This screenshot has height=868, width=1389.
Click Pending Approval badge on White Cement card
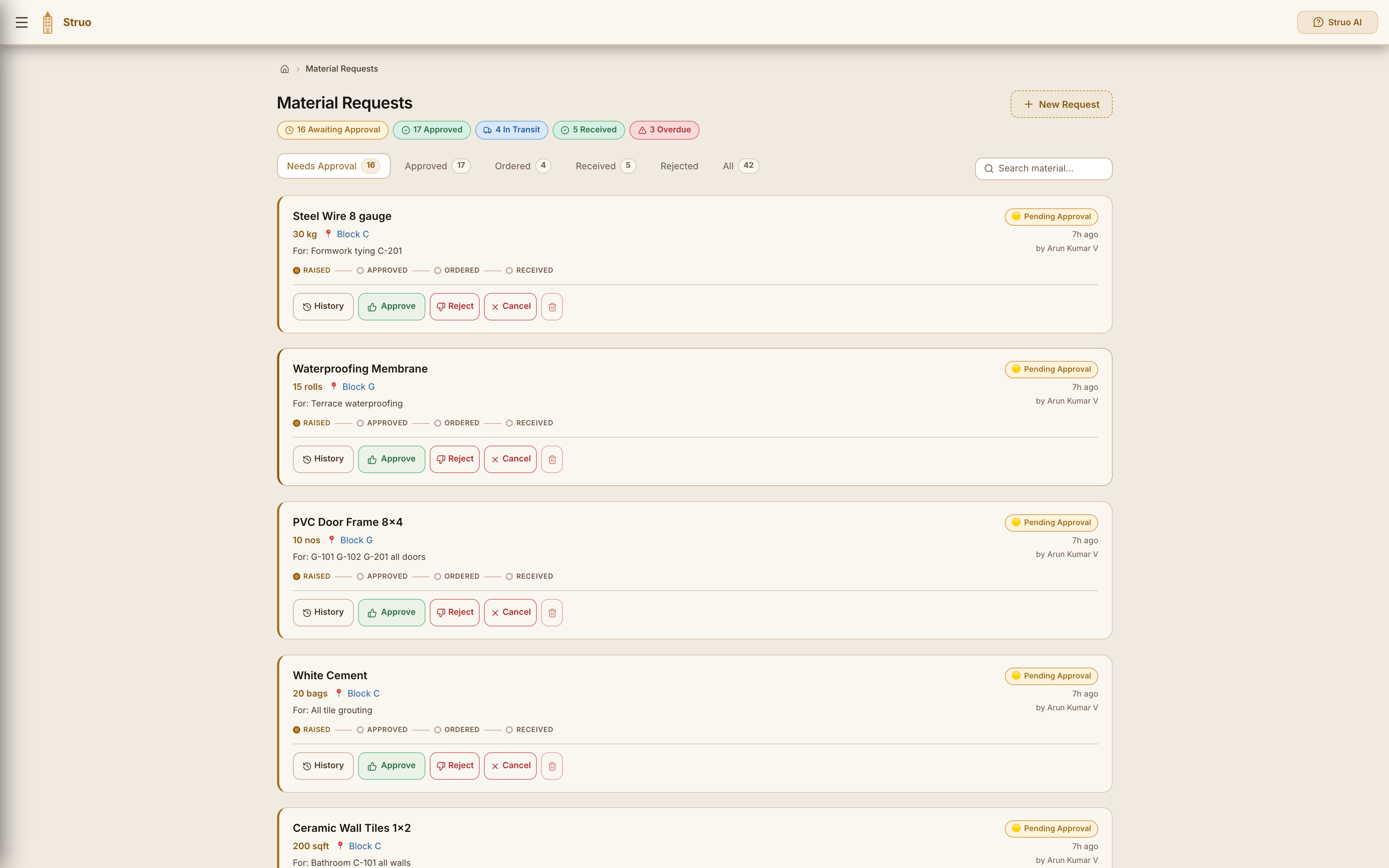coord(1051,676)
